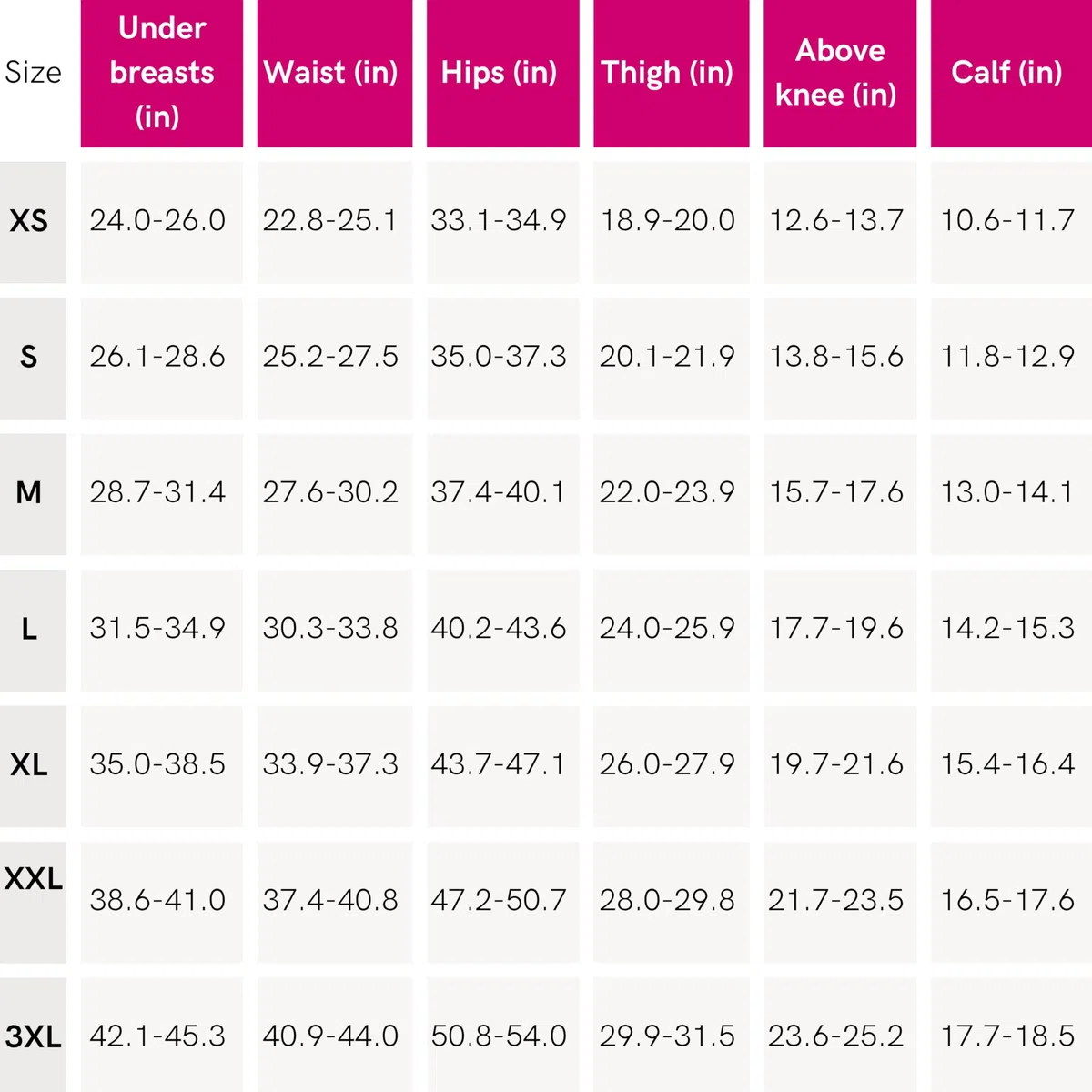Screen dimensions: 1092x1092
Task: Select the Calf (in) column header
Action: coord(1011,73)
